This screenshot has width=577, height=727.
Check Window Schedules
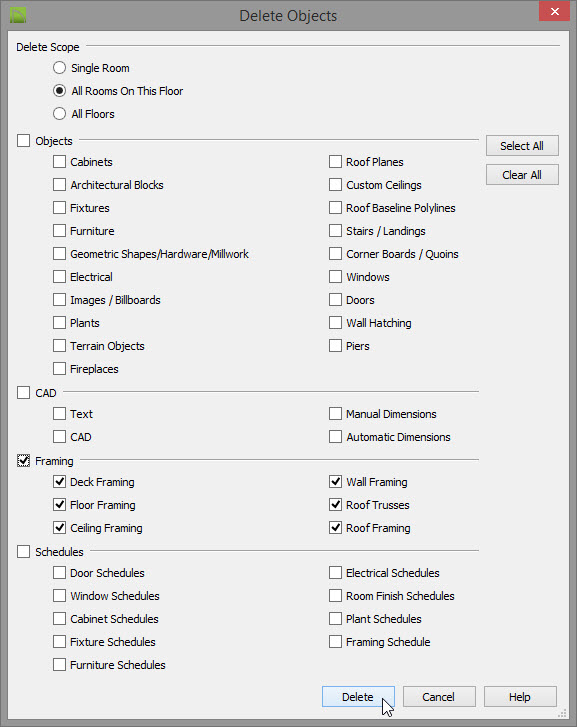point(59,595)
